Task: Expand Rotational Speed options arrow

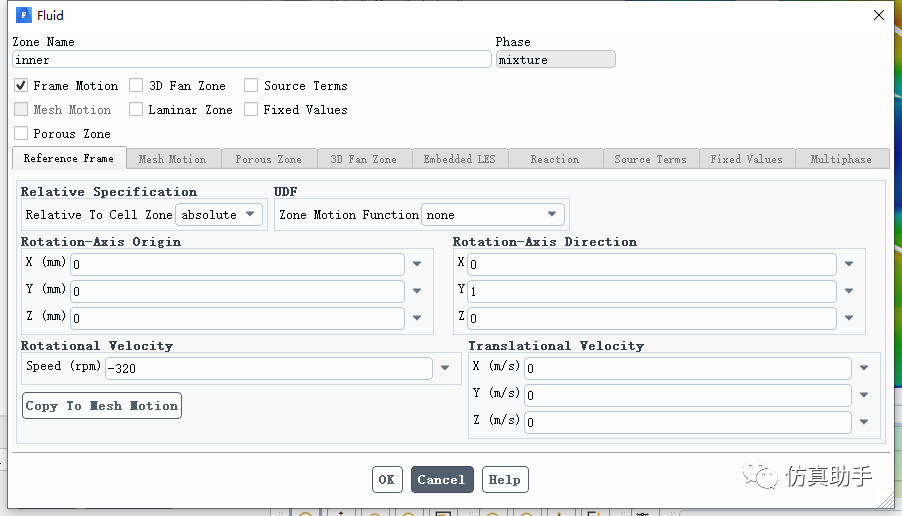Action: click(x=445, y=368)
